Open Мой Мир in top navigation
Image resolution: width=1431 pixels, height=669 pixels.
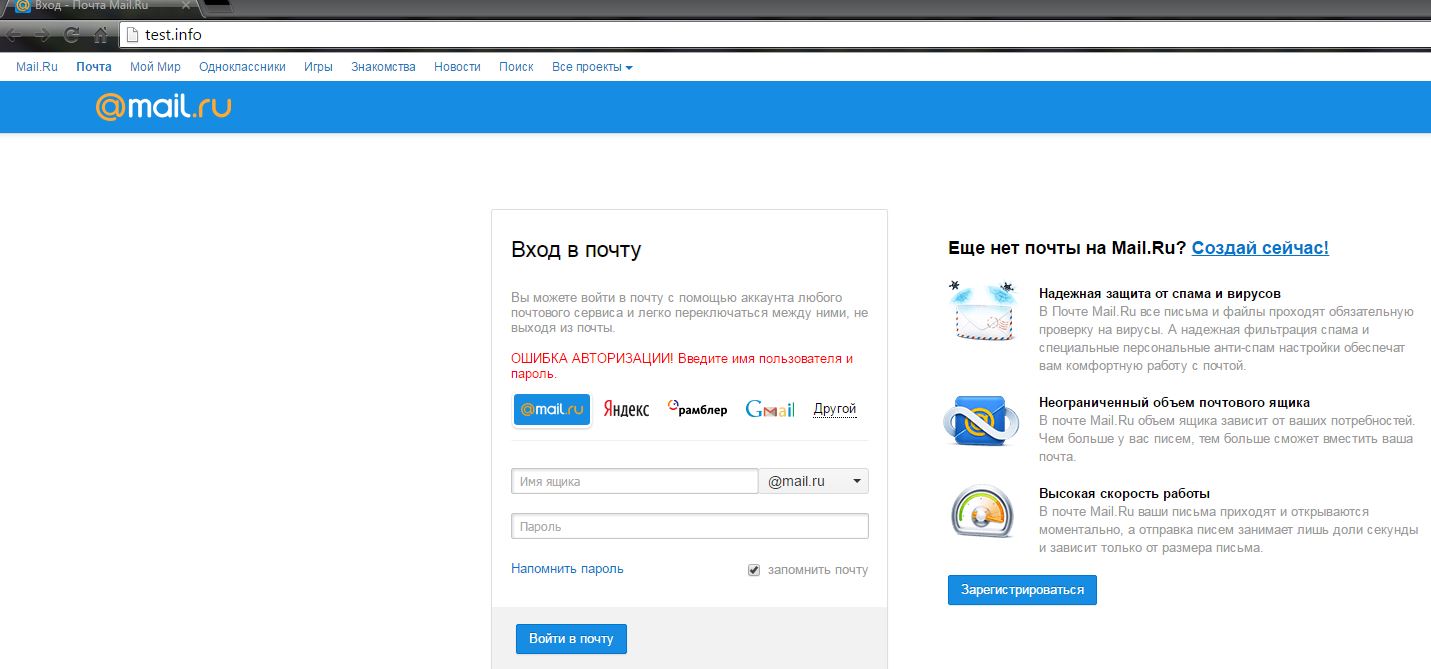coord(155,67)
